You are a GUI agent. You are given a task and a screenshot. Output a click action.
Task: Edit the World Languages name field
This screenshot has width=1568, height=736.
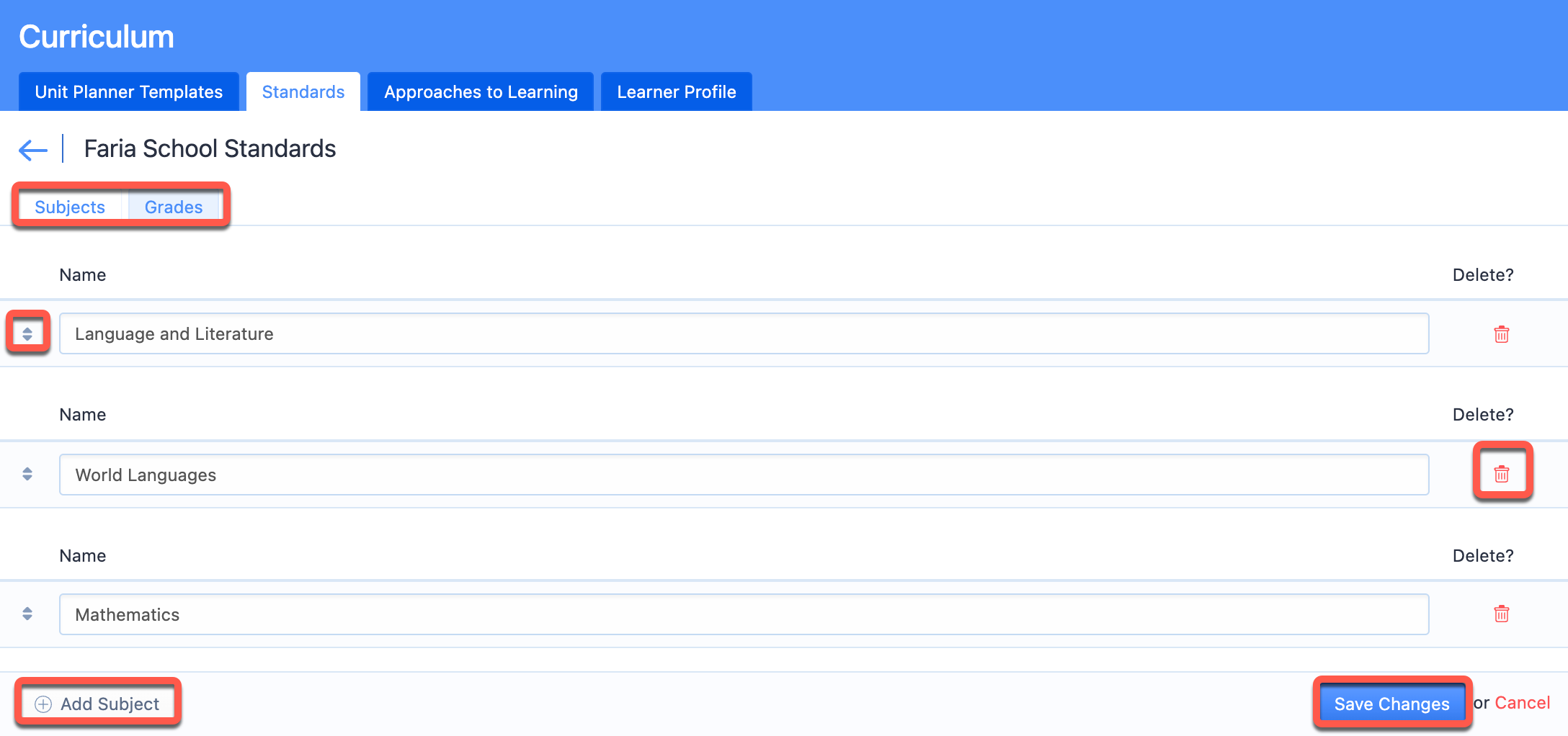pyautogui.click(x=744, y=475)
